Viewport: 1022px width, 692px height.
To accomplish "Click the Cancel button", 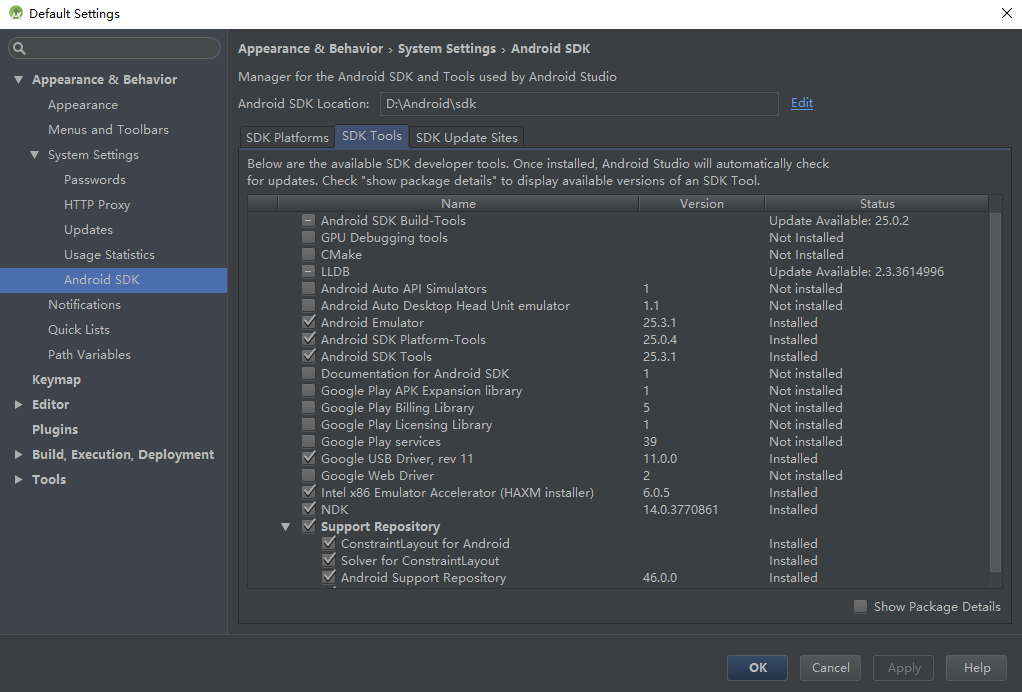I will pyautogui.click(x=830, y=668).
